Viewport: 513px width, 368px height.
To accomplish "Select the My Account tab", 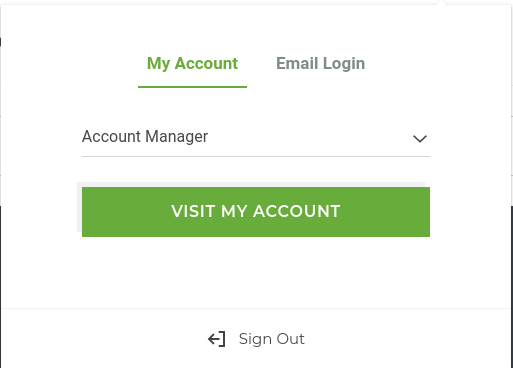I will (192, 64).
